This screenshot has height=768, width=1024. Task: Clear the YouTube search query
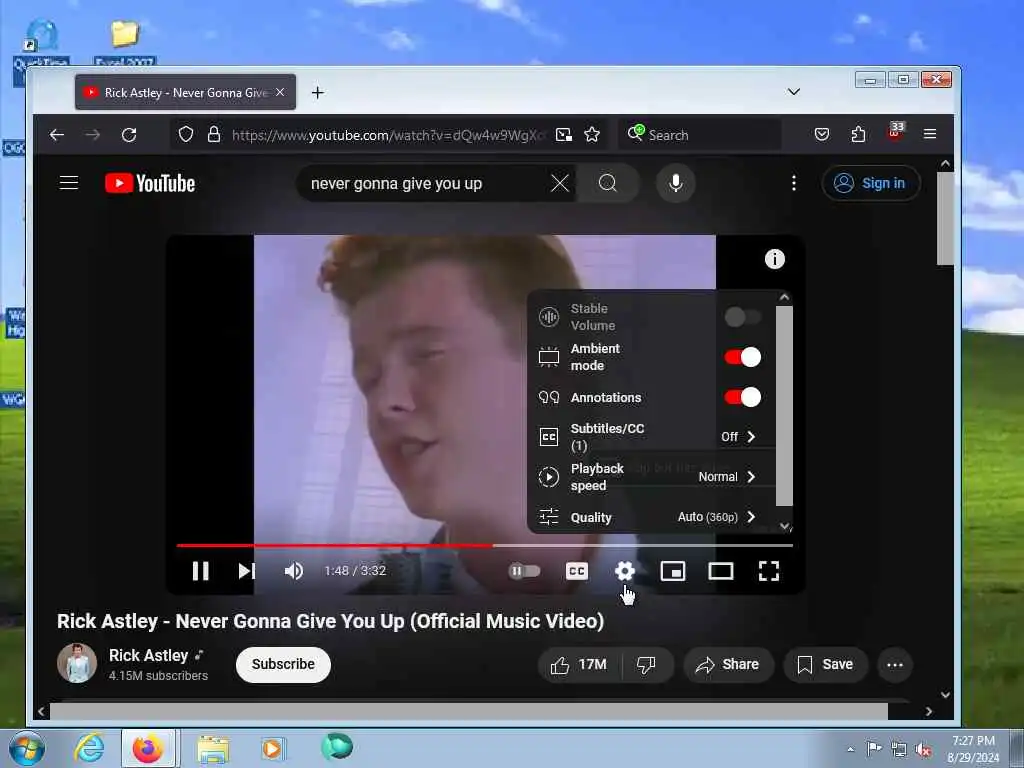tap(560, 184)
